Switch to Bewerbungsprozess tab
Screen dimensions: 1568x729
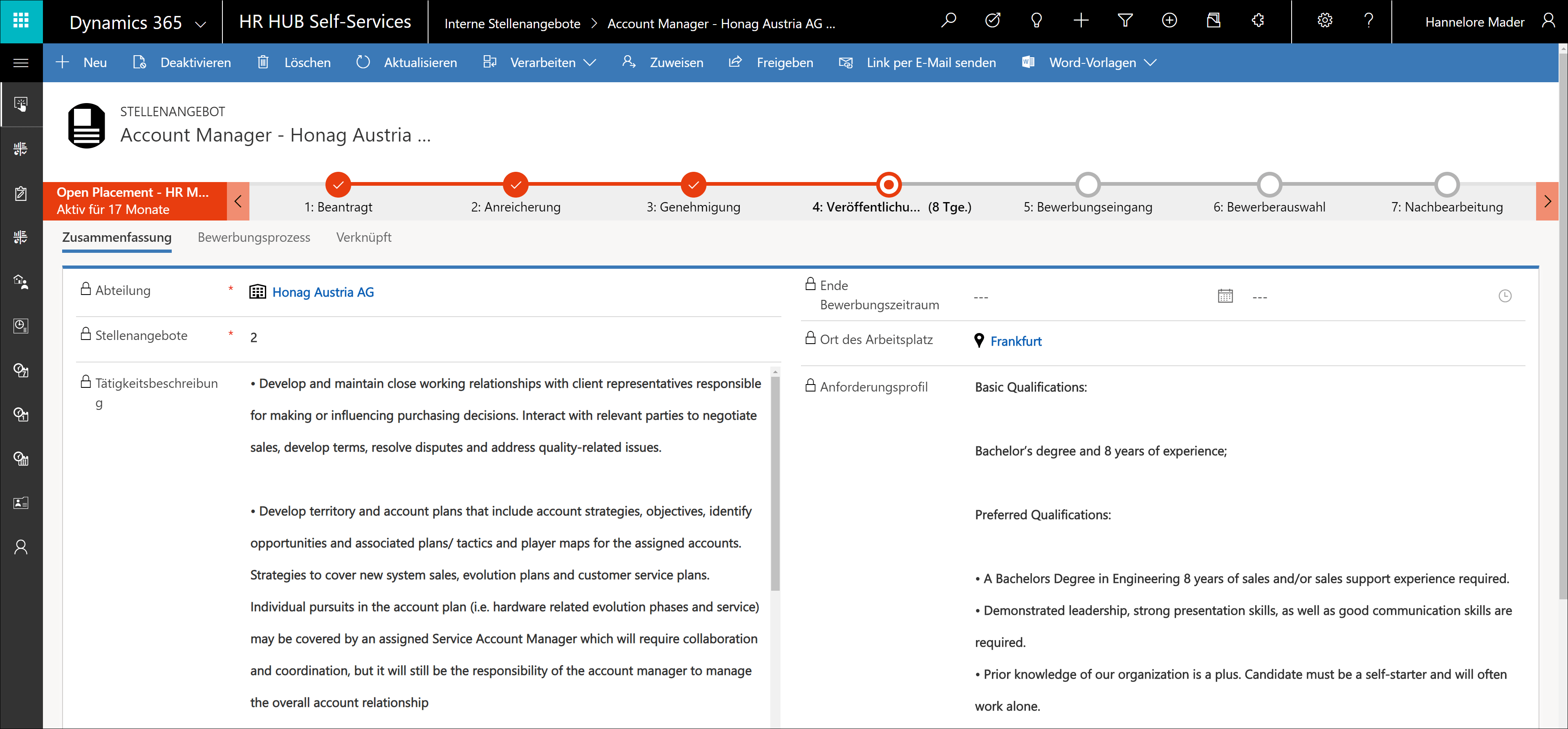(x=254, y=238)
